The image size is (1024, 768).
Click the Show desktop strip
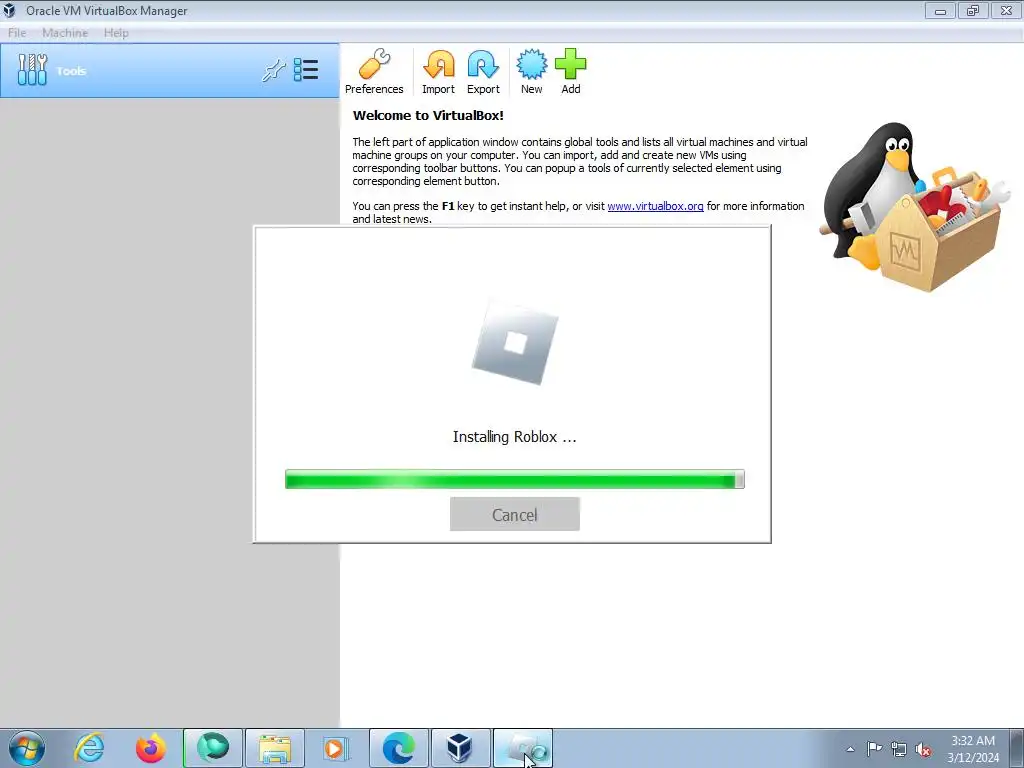click(x=1017, y=748)
